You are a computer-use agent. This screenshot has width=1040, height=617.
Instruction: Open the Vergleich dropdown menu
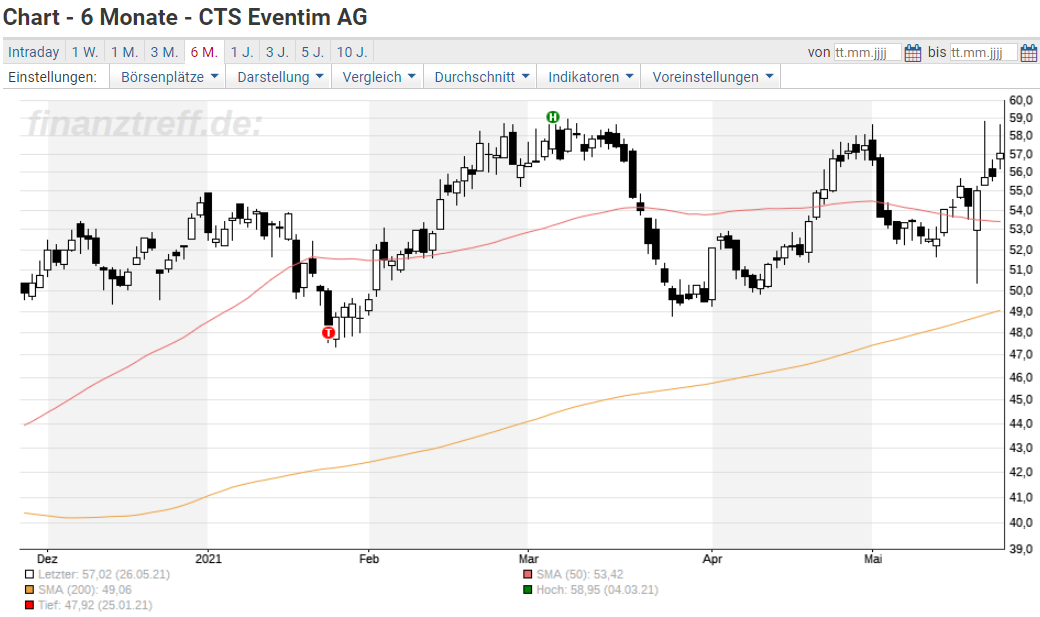[378, 77]
